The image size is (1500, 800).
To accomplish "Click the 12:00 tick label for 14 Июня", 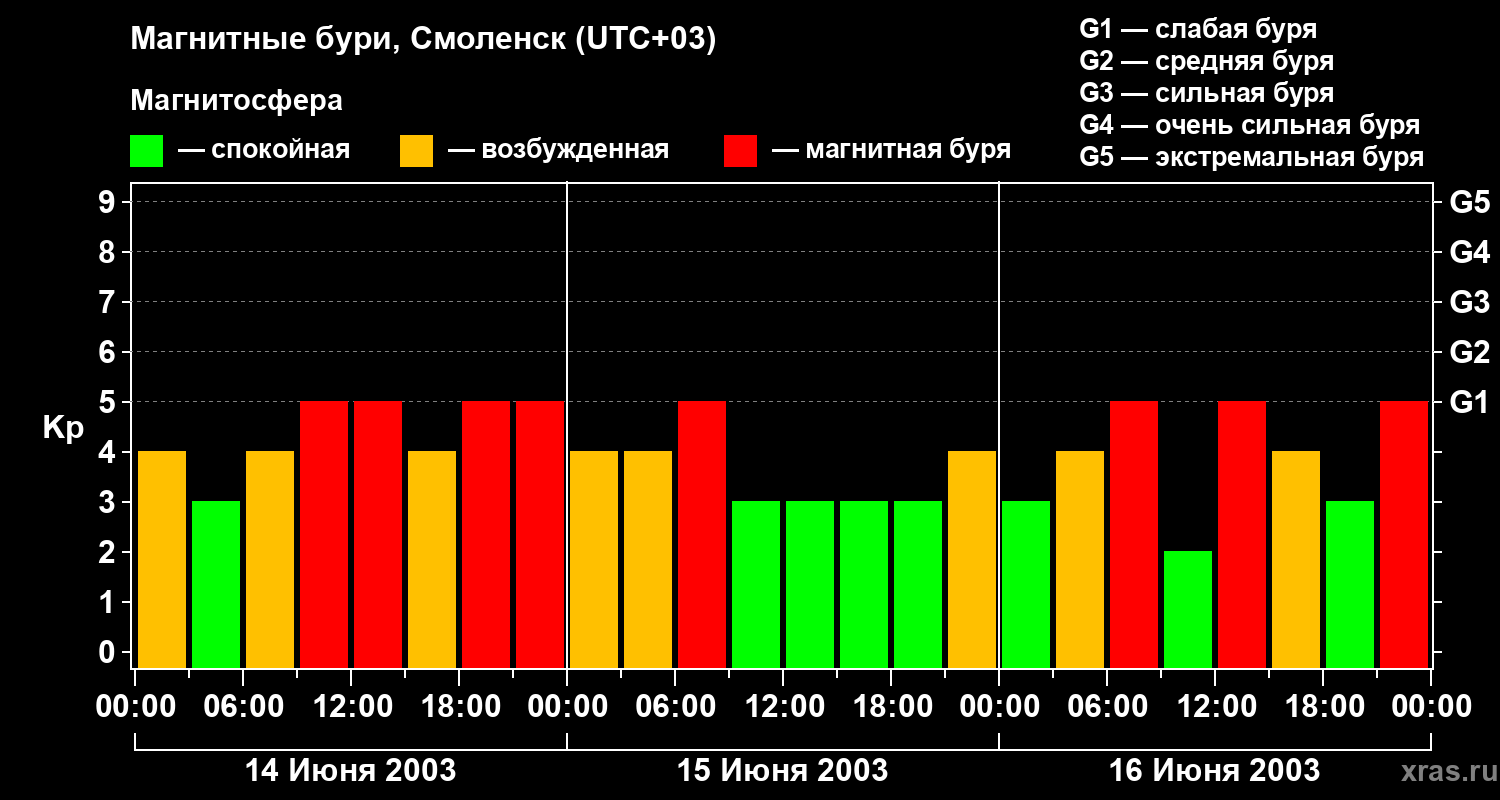I will (x=351, y=707).
